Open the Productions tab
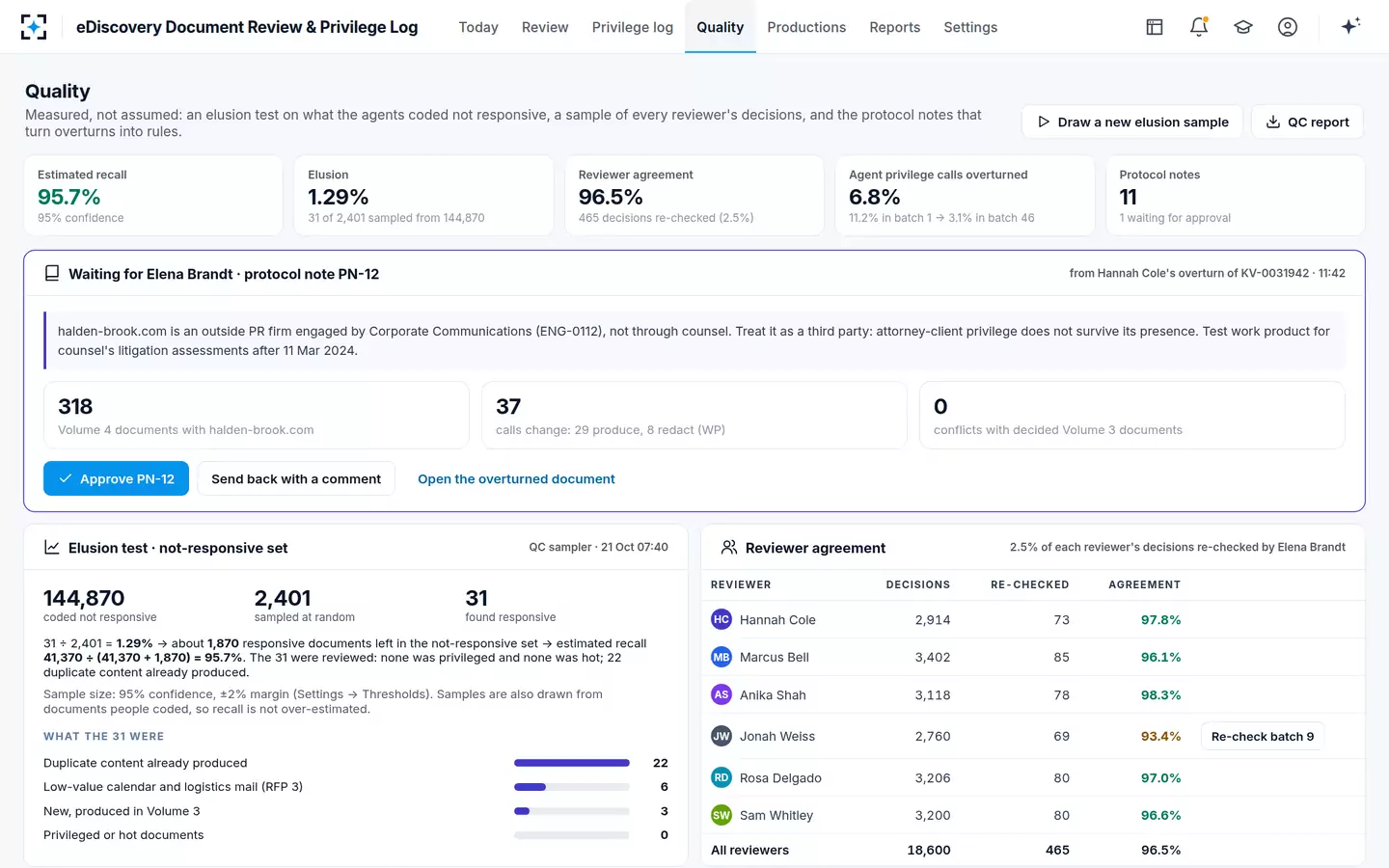 (806, 27)
